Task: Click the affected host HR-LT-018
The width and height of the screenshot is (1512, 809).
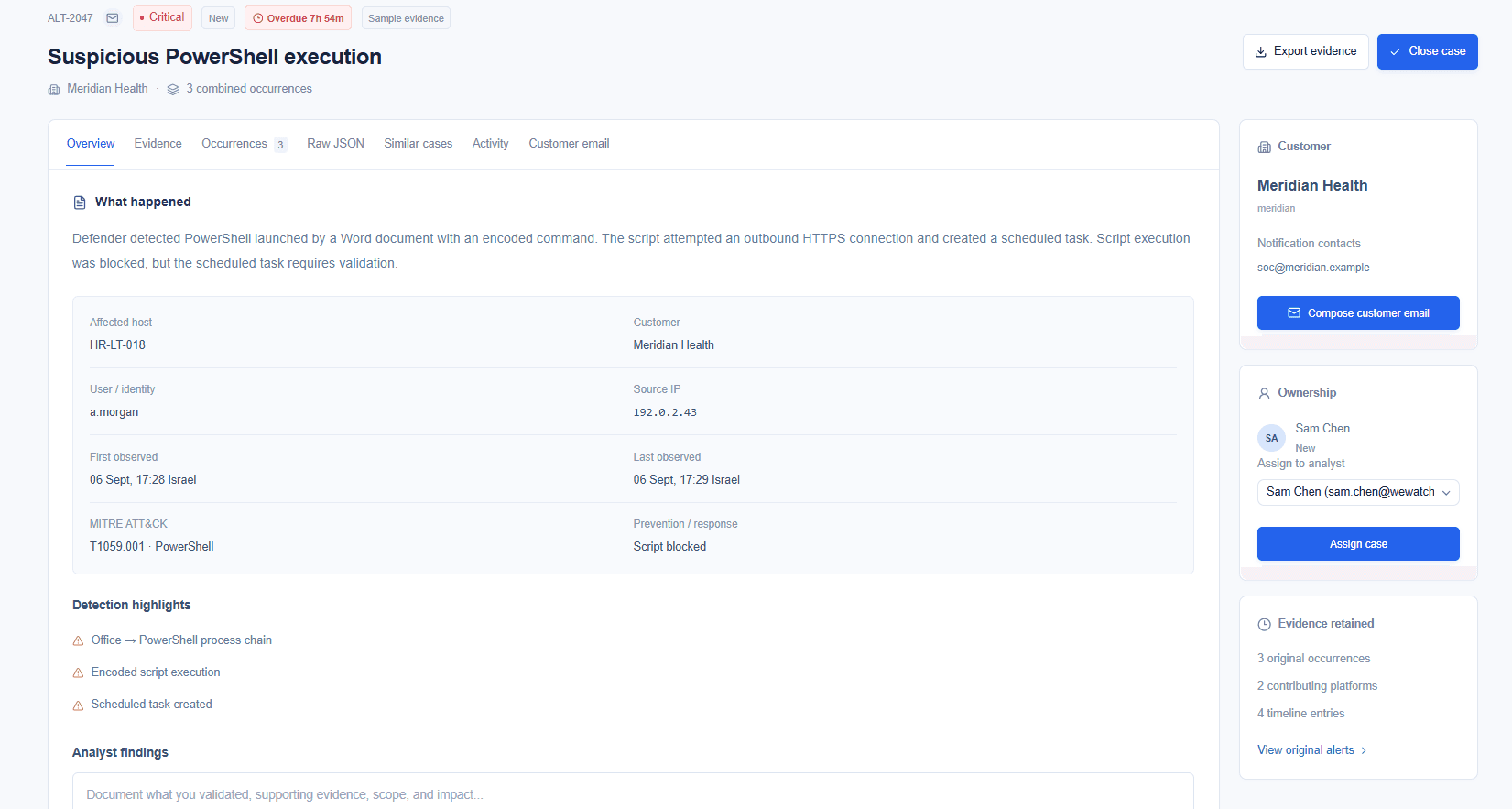Action: coord(117,345)
